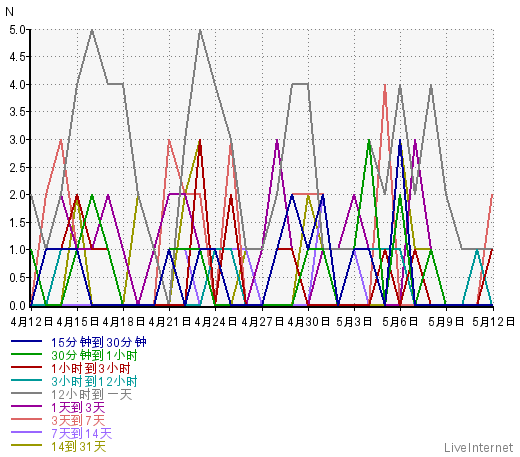This screenshot has width=520, height=457.
Task: Click the 1.5 y-axis value
Action: pos(17,223)
